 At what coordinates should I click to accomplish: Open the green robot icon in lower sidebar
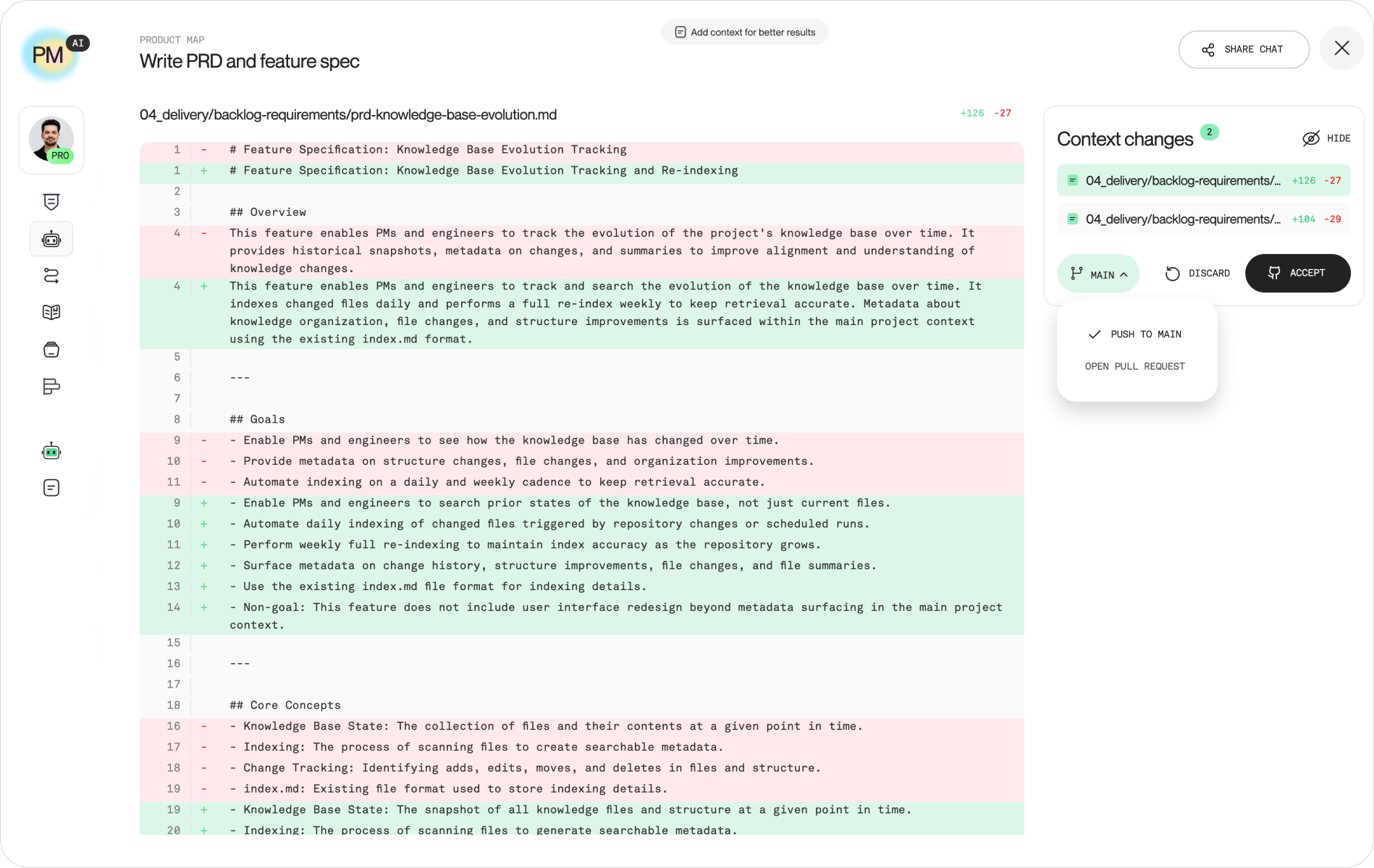click(51, 451)
